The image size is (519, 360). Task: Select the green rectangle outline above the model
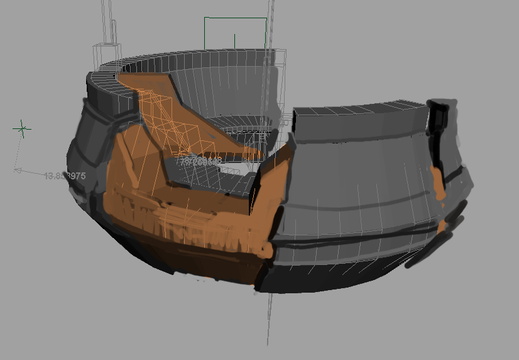point(235,33)
